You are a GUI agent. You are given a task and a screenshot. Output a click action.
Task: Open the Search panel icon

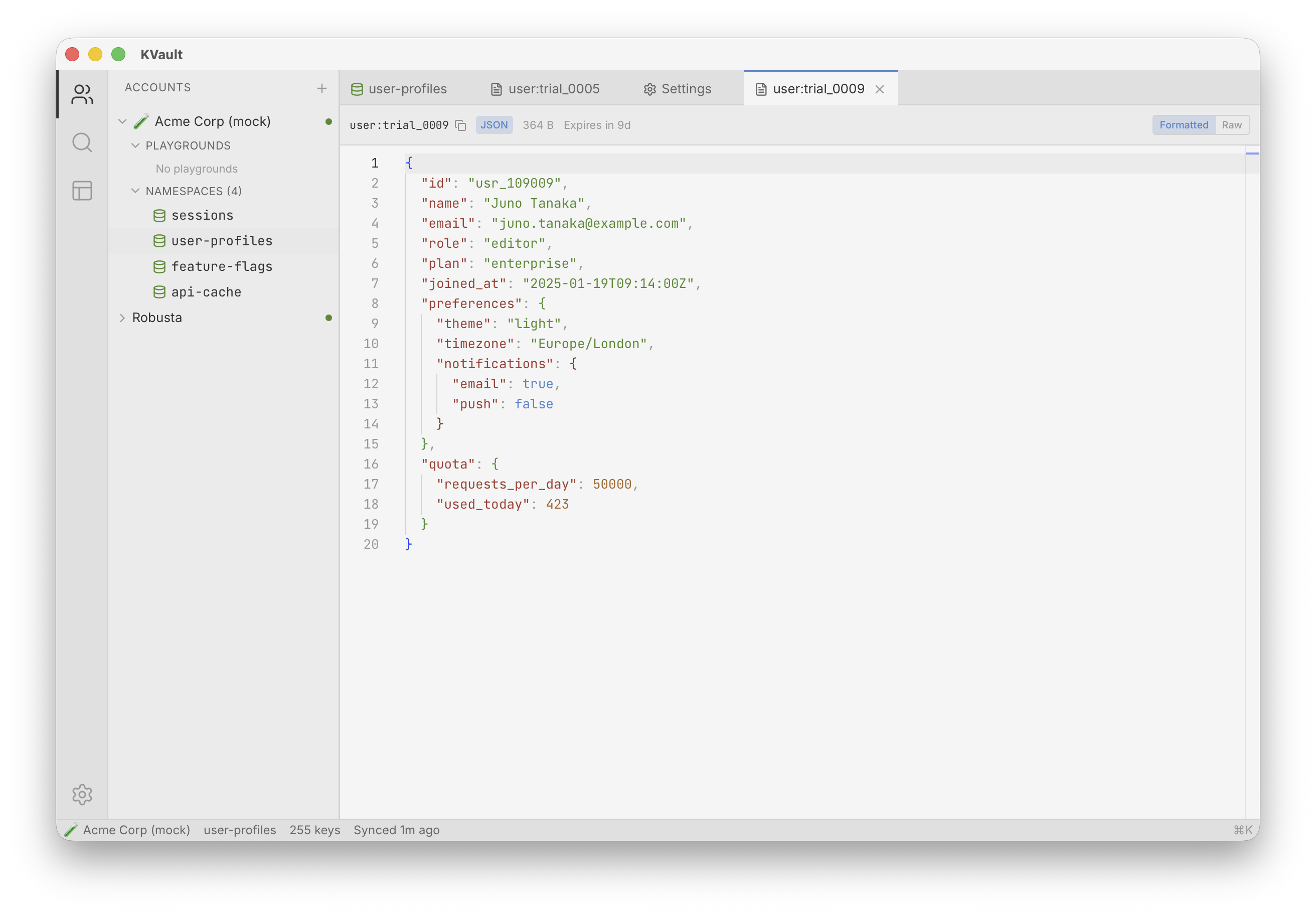[x=82, y=143]
